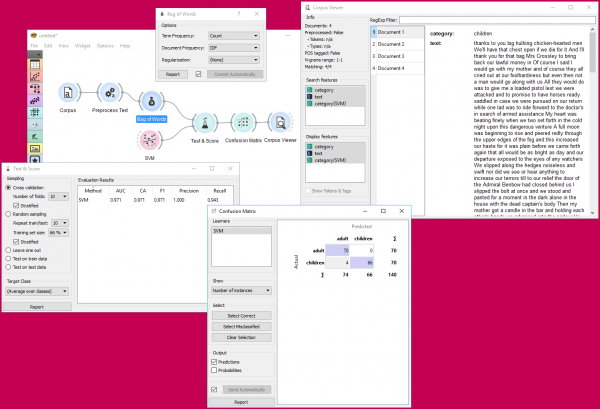This screenshot has width=600, height=409.
Task: Click Select Correct button
Action: pos(241,316)
